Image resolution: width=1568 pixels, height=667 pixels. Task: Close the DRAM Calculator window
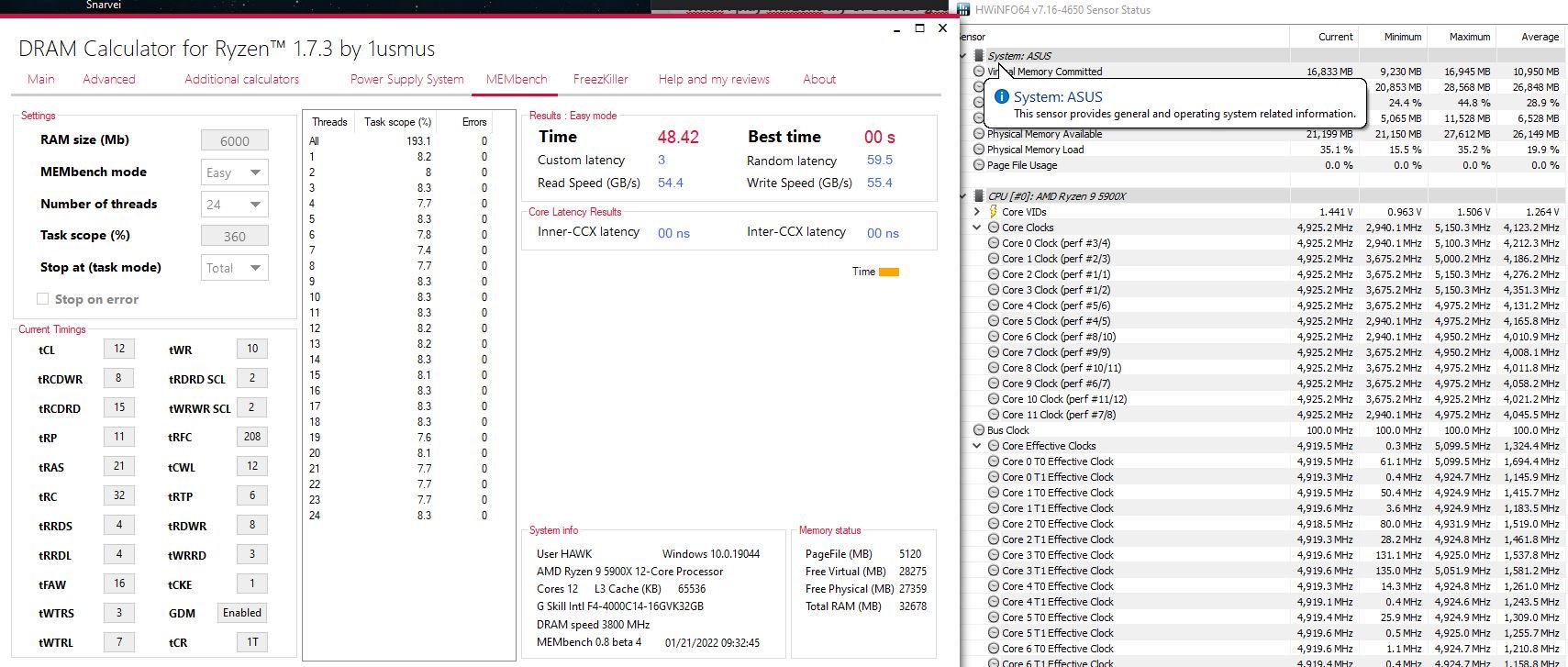(942, 28)
